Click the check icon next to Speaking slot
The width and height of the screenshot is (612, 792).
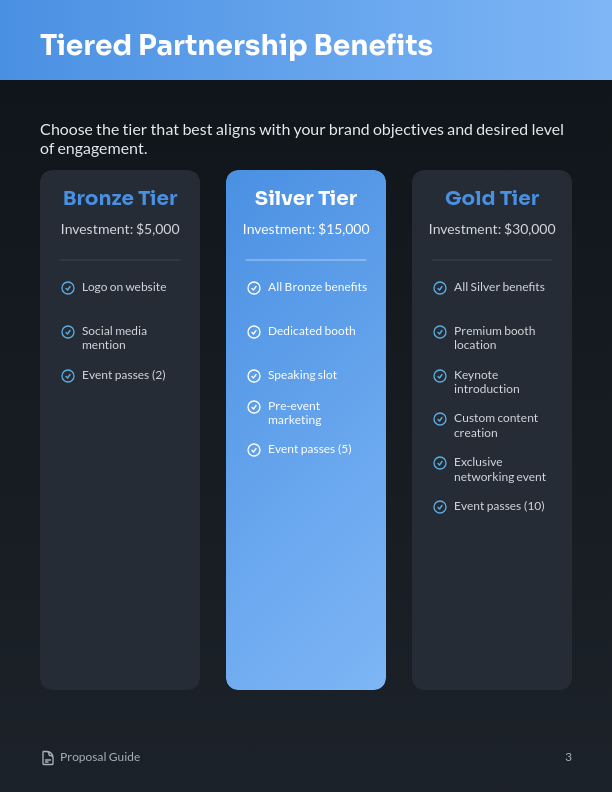254,376
